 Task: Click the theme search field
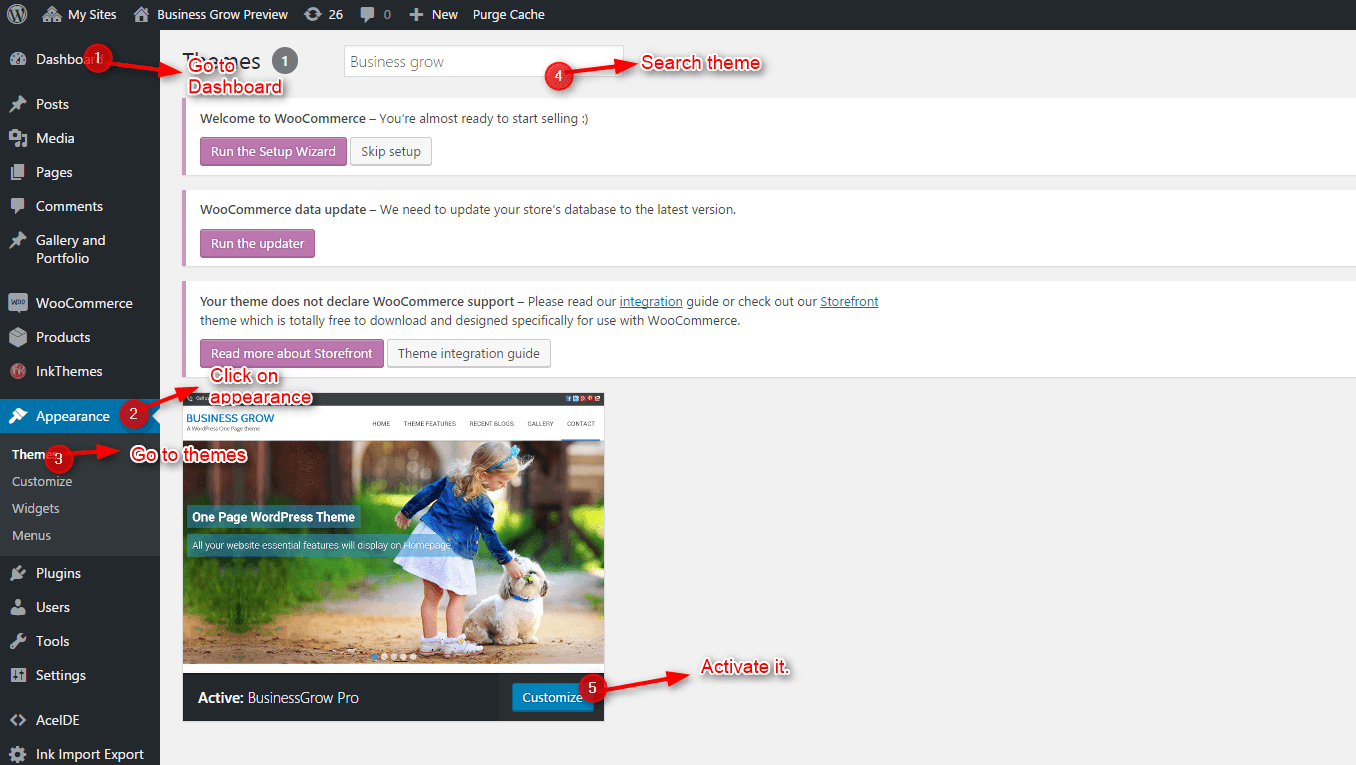point(483,61)
